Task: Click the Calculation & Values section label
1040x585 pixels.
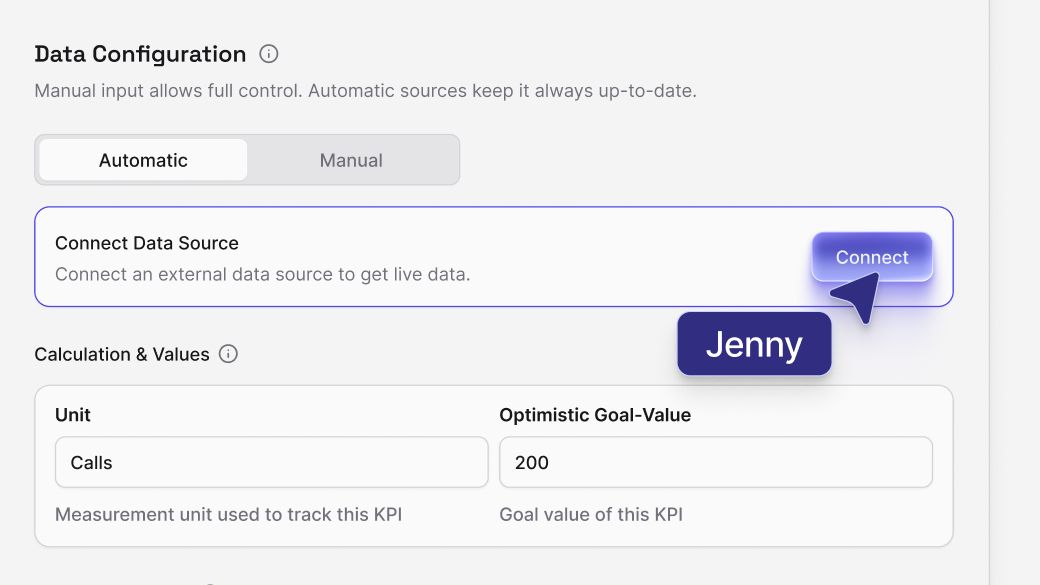Action: click(x=122, y=354)
